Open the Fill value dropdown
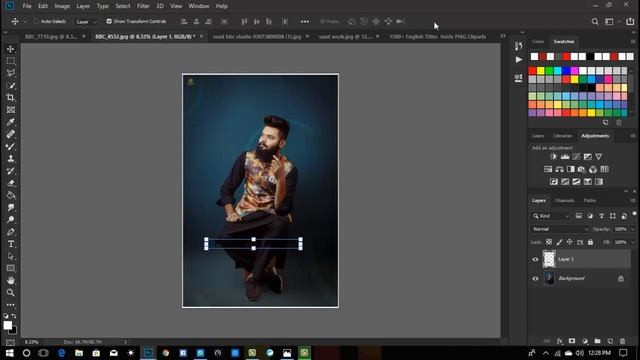The width and height of the screenshot is (640, 360). [x=633, y=242]
